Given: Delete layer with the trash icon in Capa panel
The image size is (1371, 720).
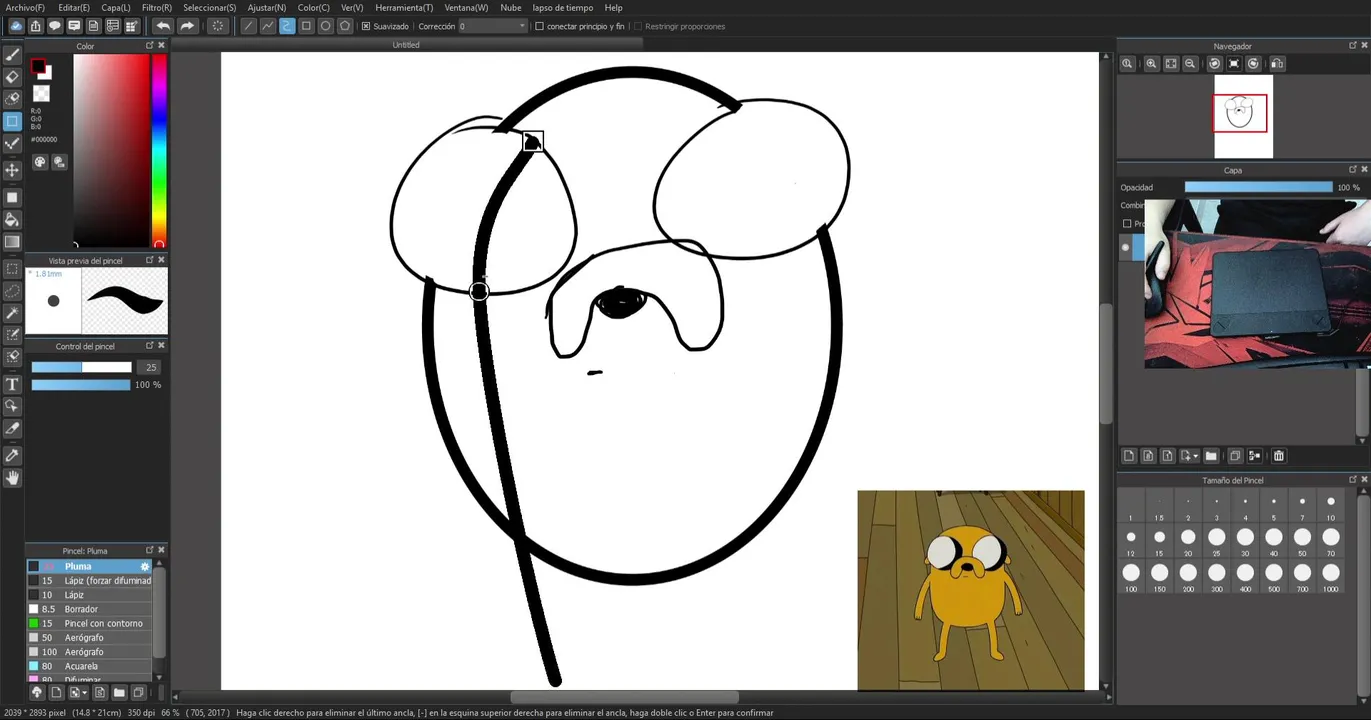Looking at the screenshot, I should pyautogui.click(x=1278, y=456).
